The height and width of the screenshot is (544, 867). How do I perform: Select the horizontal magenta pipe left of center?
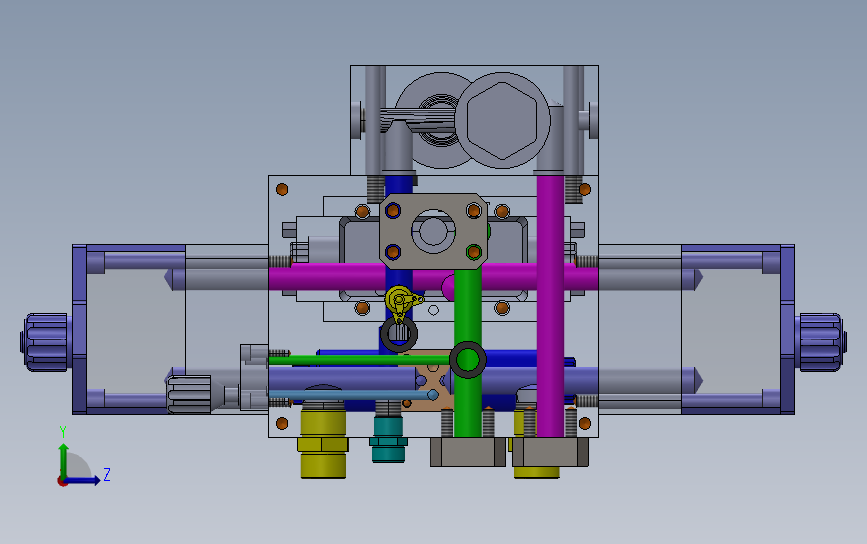coord(326,276)
